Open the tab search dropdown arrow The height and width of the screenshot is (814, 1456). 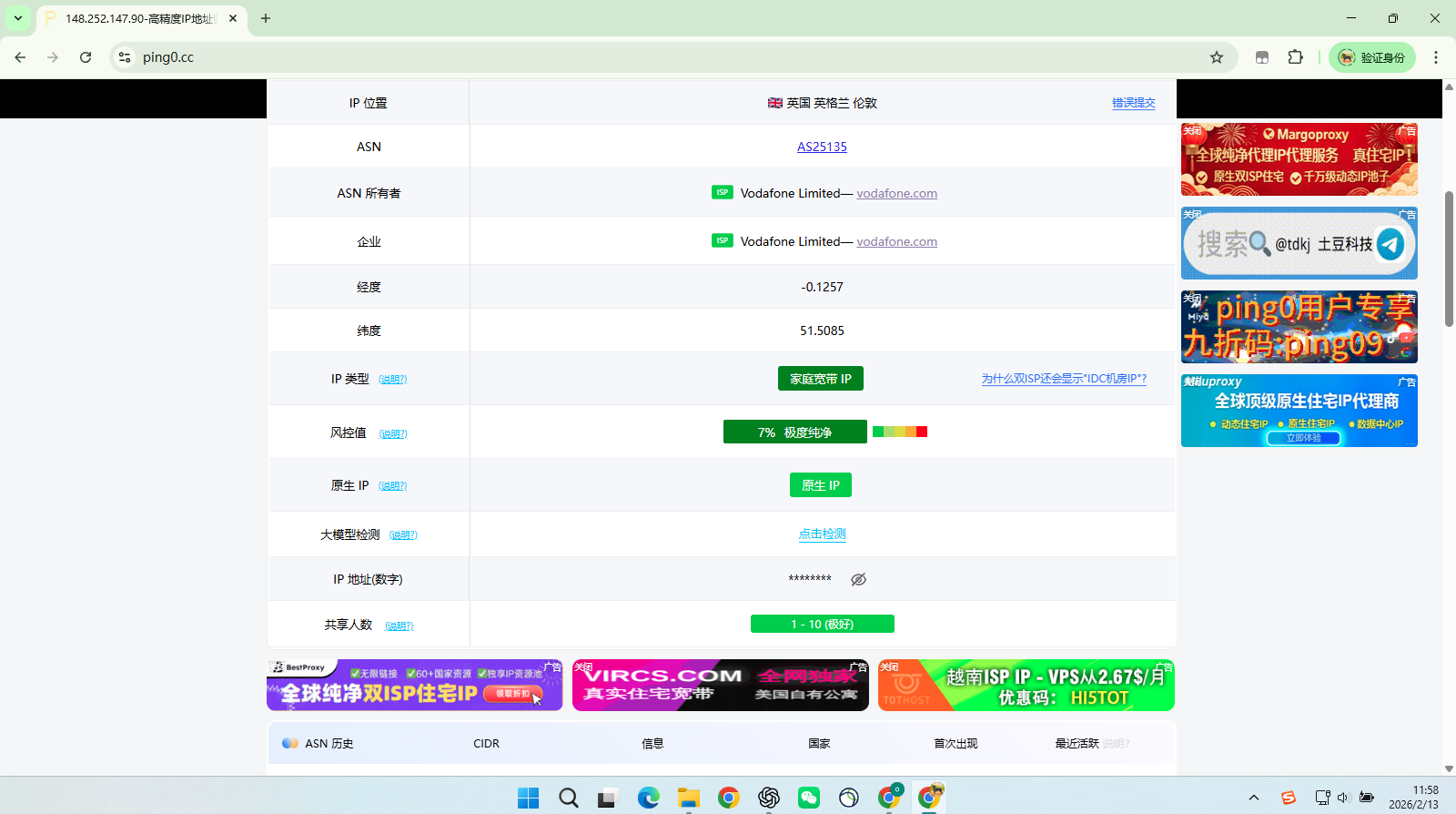[17, 18]
